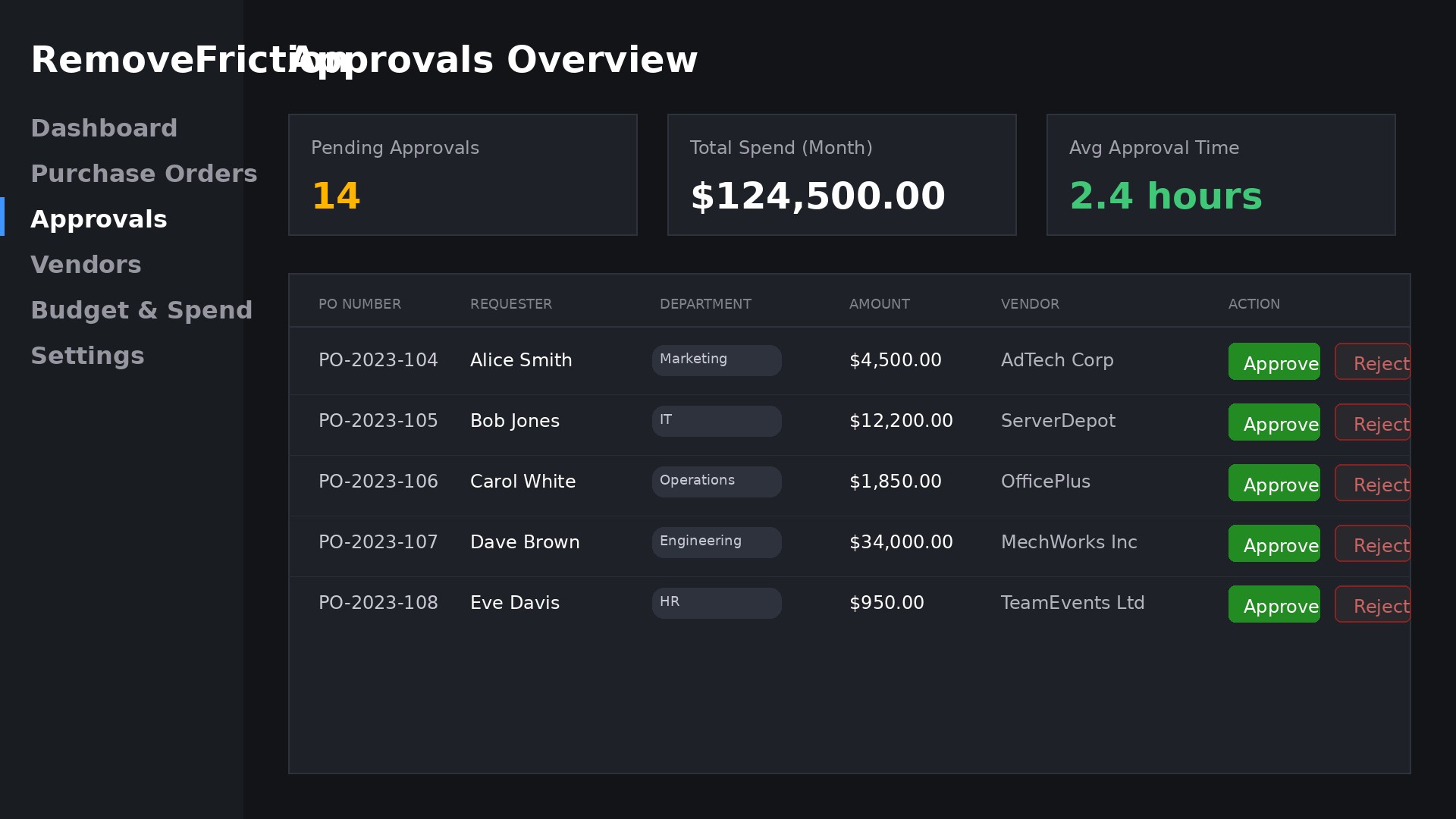The width and height of the screenshot is (1456, 819).
Task: Approve Carol White's OfficePlus order
Action: (1274, 483)
